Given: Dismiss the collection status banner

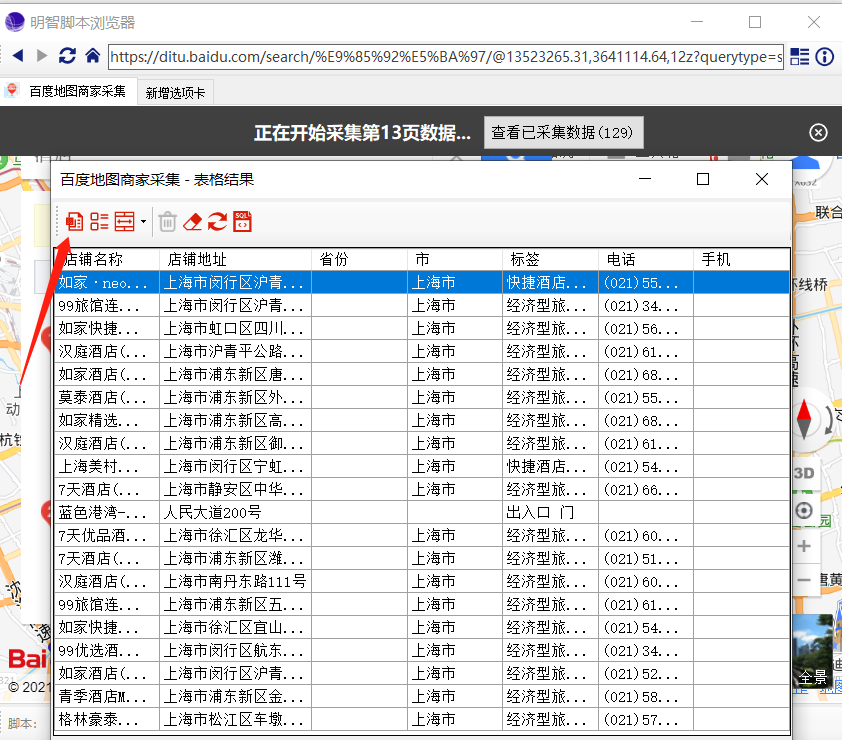Looking at the screenshot, I should click(818, 132).
